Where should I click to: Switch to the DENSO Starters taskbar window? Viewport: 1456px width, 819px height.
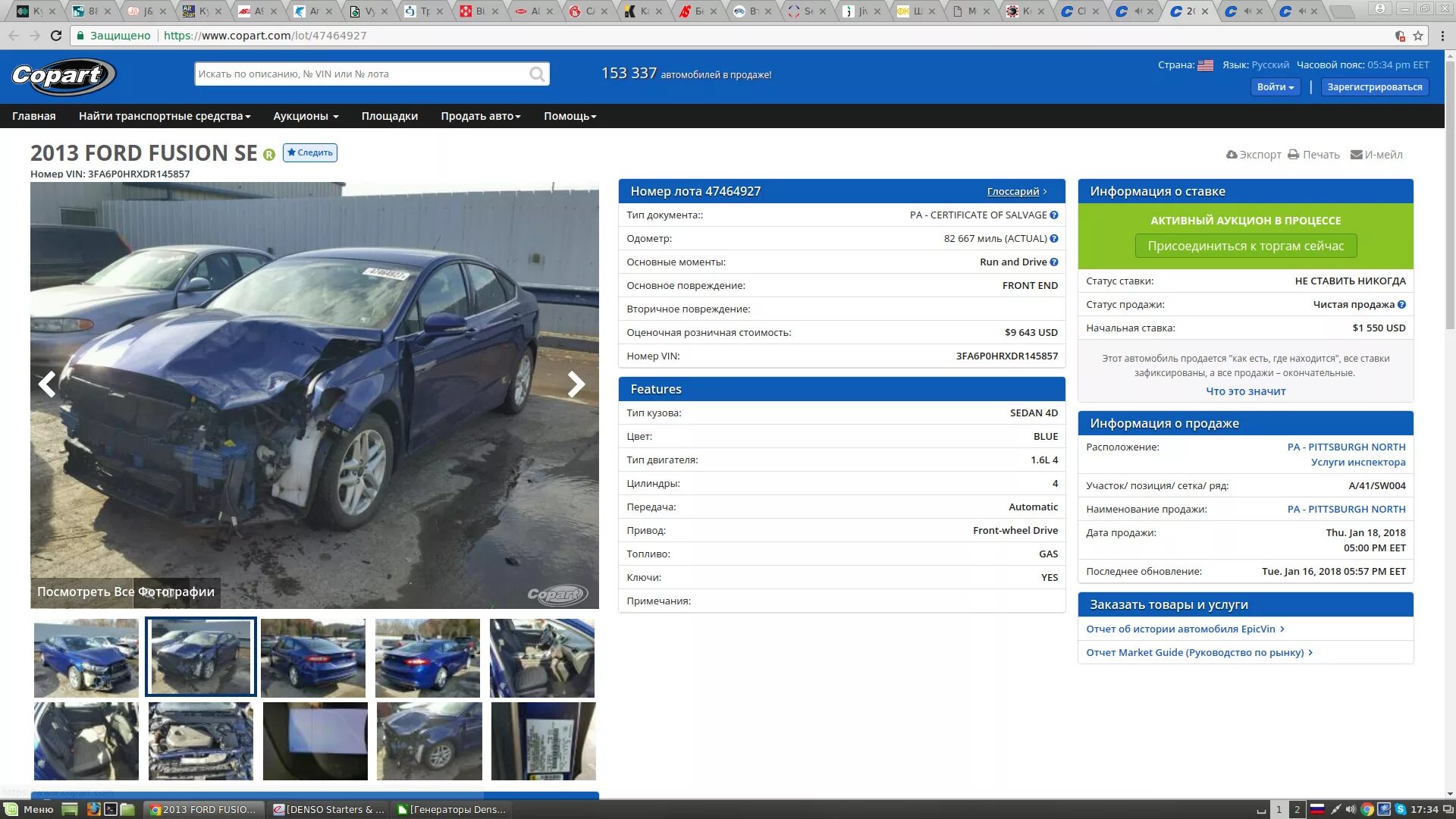(328, 810)
